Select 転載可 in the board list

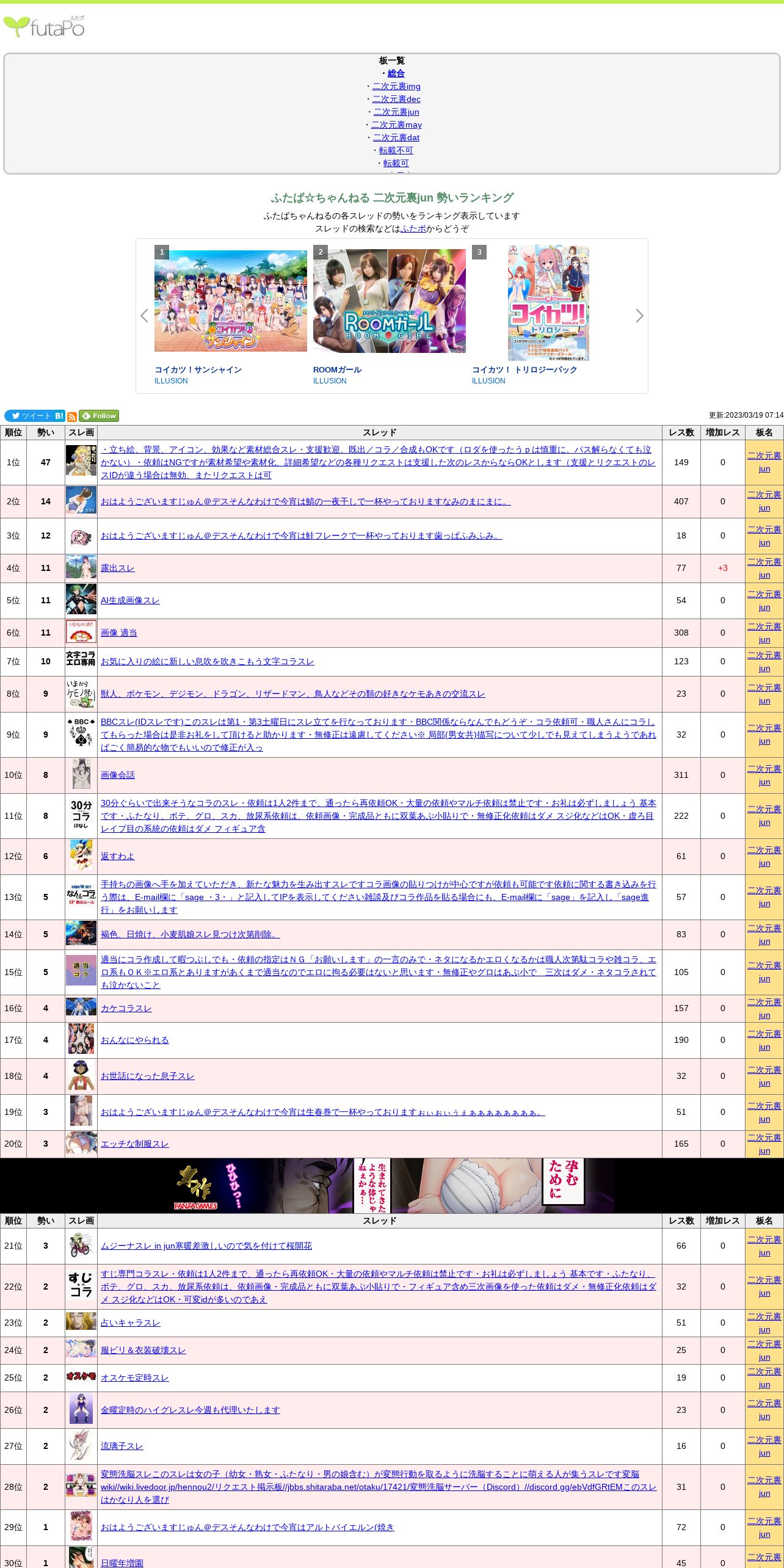396,163
